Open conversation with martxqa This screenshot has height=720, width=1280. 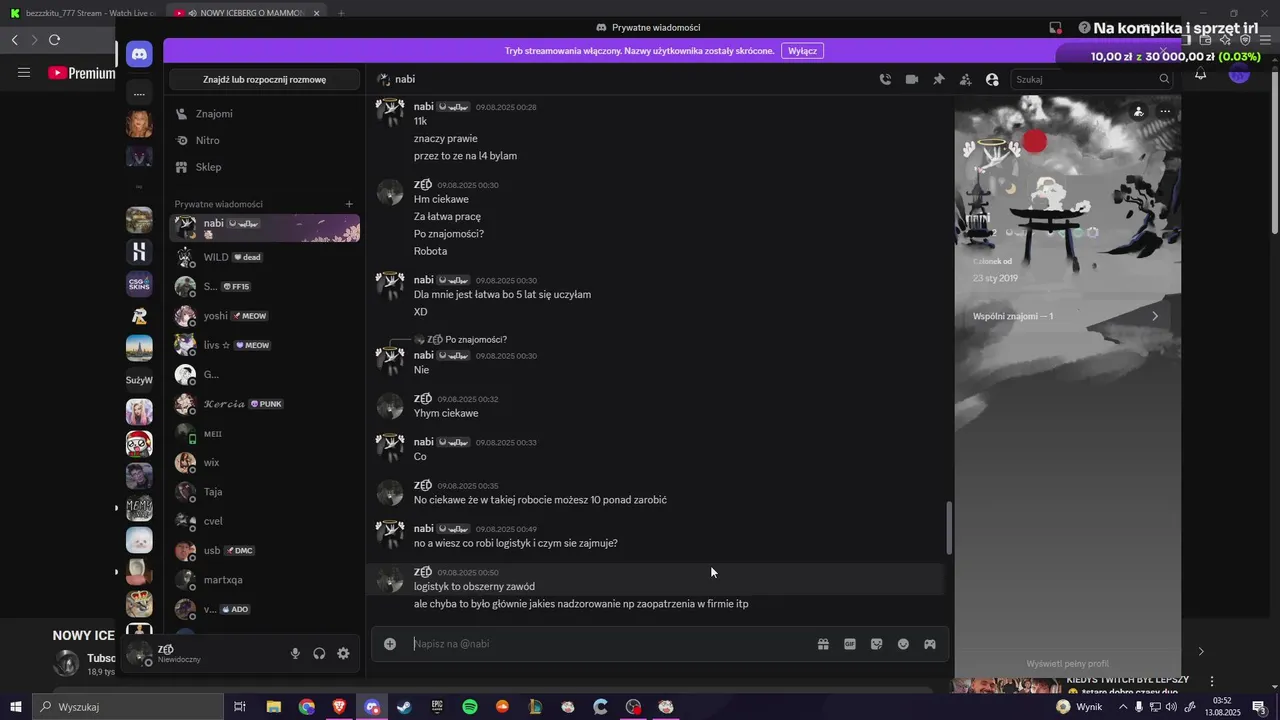[265, 580]
